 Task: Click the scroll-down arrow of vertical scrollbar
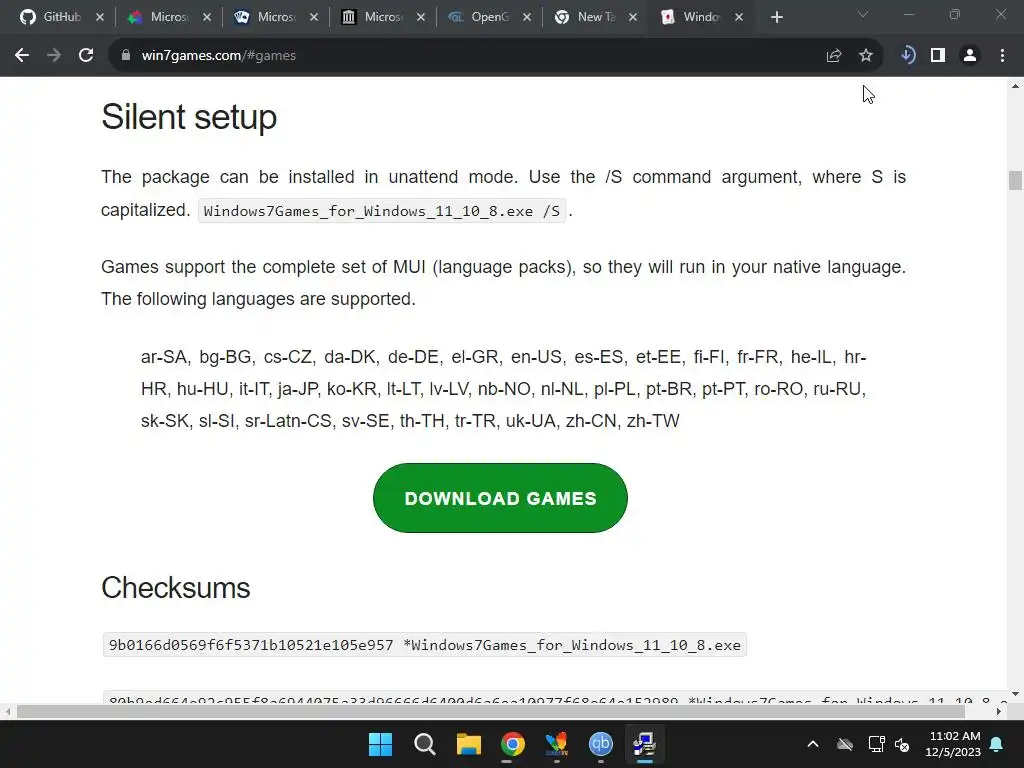coord(1015,694)
